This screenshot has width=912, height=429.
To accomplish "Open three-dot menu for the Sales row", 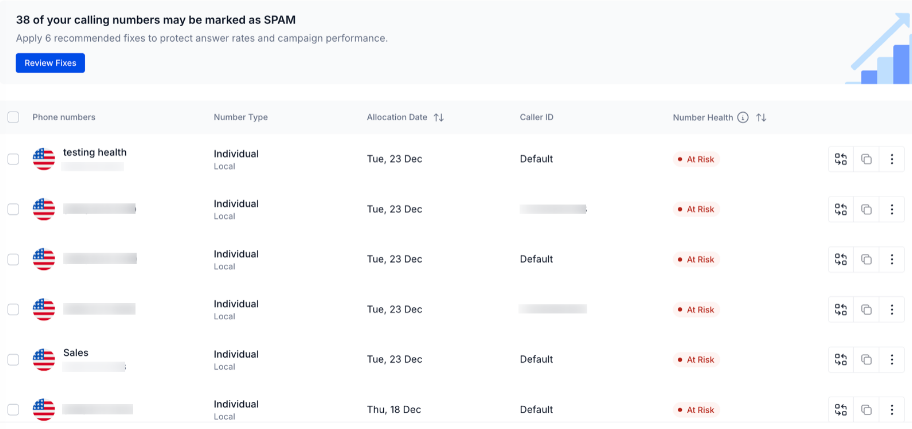I will click(x=892, y=360).
